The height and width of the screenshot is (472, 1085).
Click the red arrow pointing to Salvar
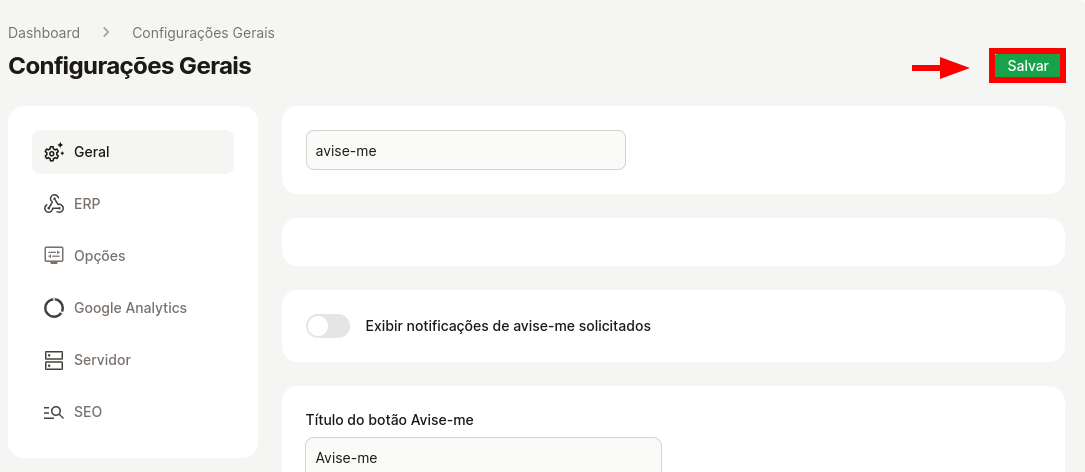(x=943, y=67)
